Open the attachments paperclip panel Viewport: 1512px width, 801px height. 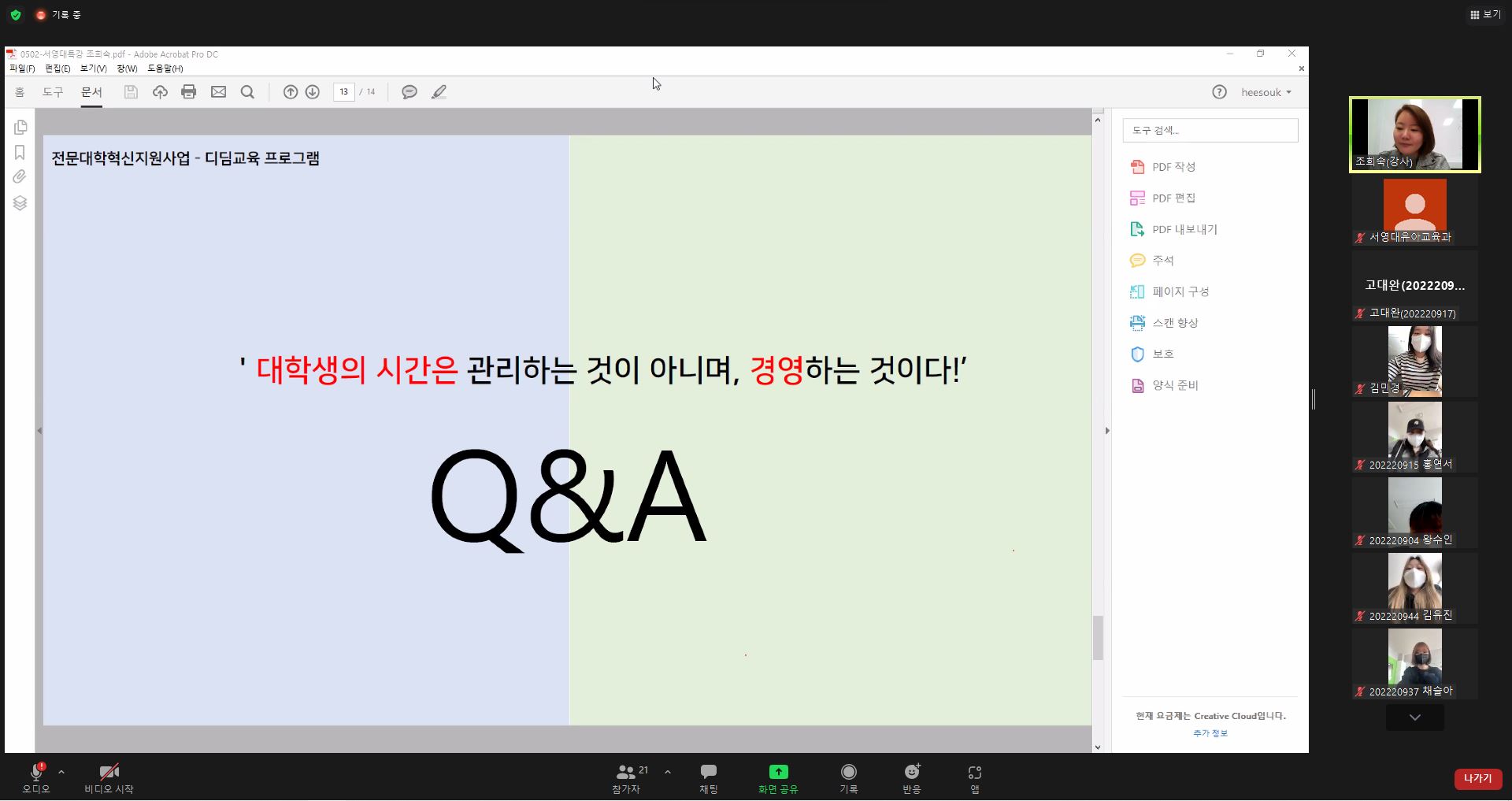pos(20,177)
